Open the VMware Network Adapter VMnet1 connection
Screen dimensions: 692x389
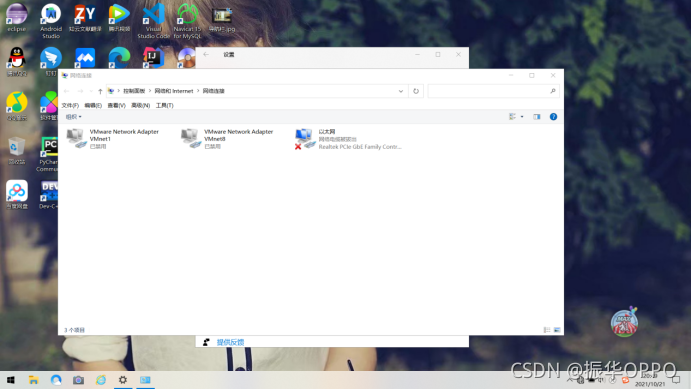[x=113, y=139]
